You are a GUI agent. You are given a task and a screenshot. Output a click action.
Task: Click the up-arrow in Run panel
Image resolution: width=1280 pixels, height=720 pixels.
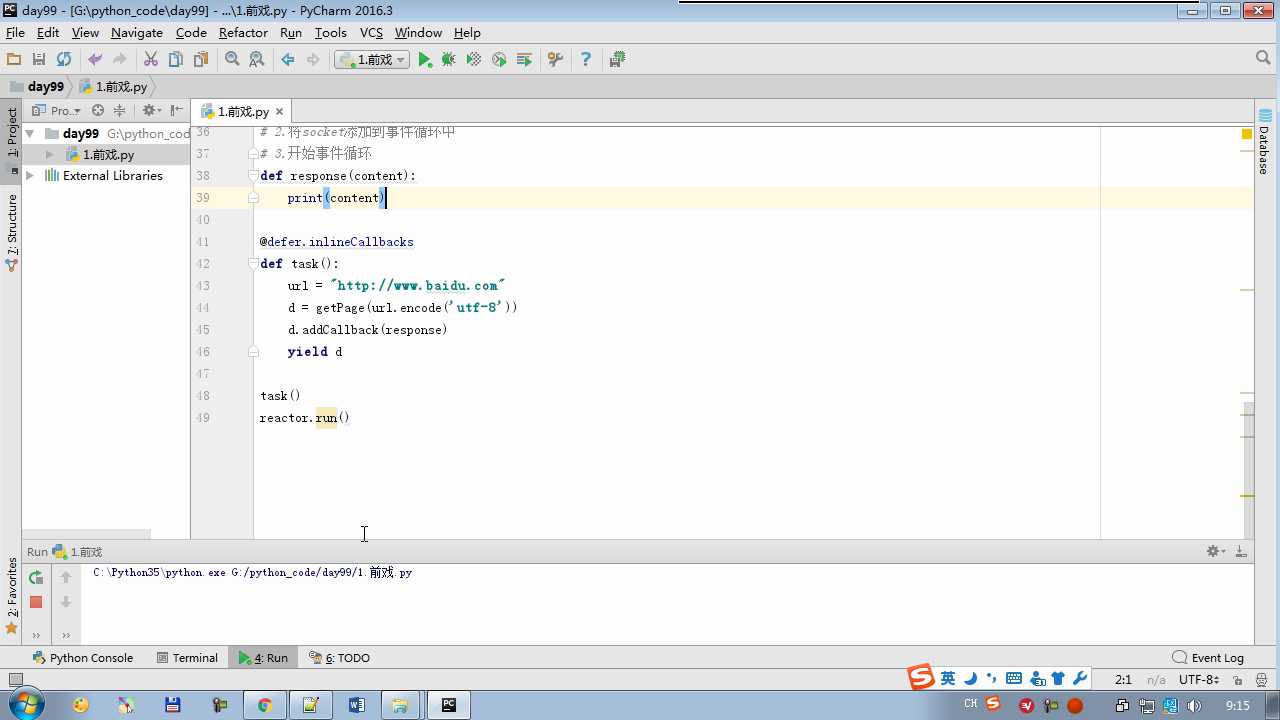[66, 577]
